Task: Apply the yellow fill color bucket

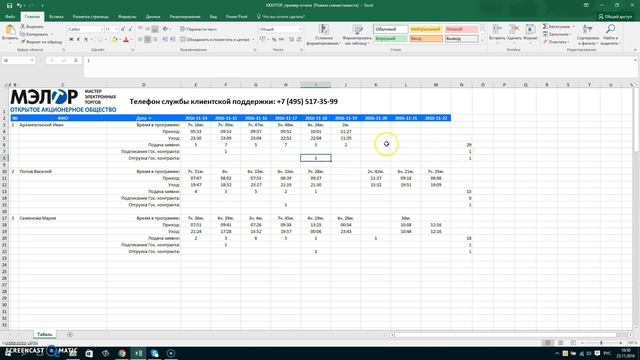Action: [x=115, y=40]
